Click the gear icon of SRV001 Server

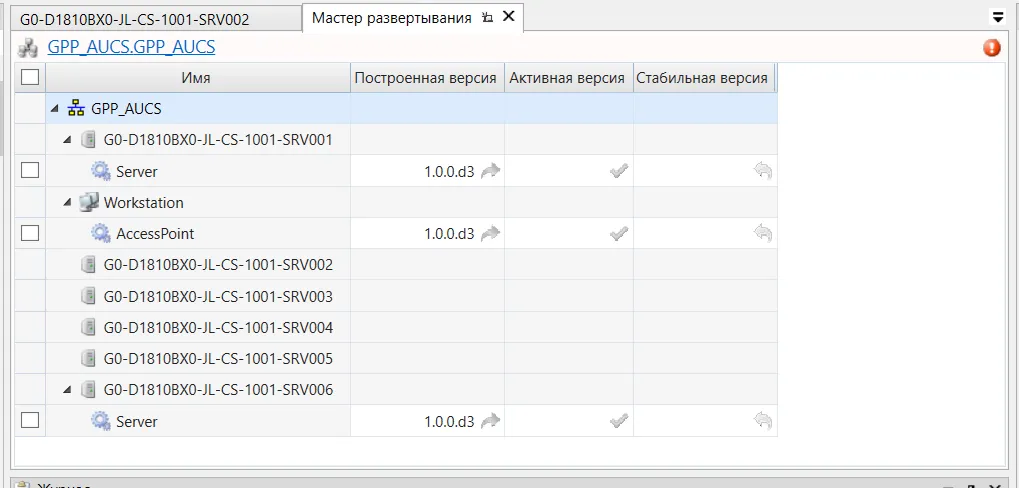[101, 172]
